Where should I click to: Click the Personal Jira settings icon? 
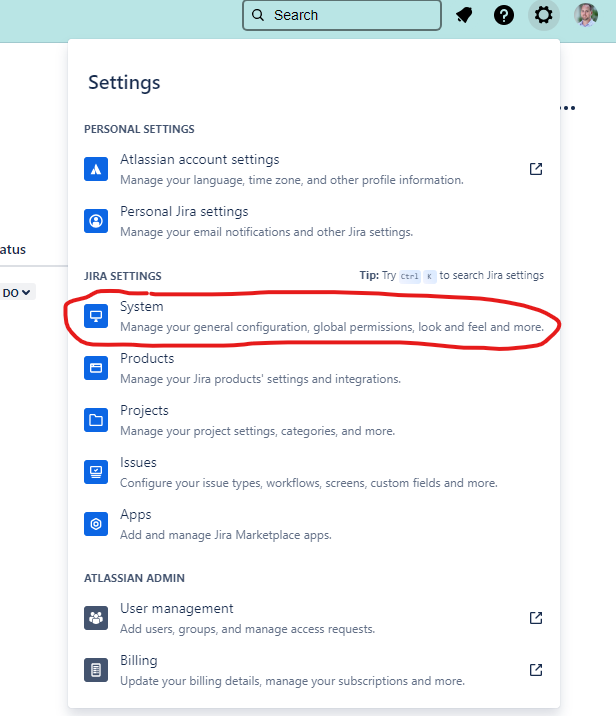pyautogui.click(x=96, y=221)
